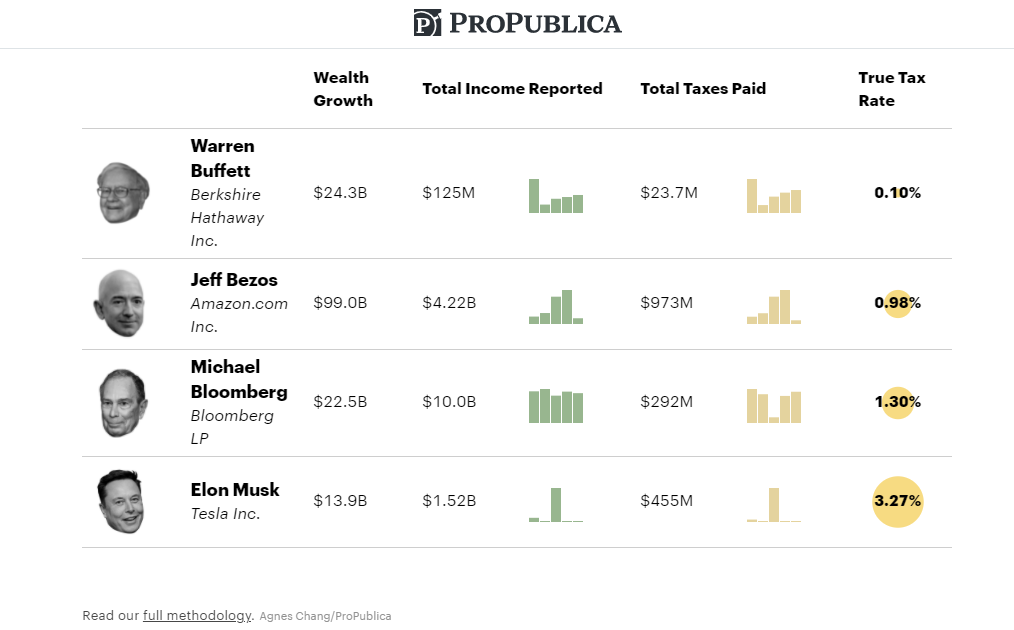Click Jeff Bezos's face photo

(119, 303)
